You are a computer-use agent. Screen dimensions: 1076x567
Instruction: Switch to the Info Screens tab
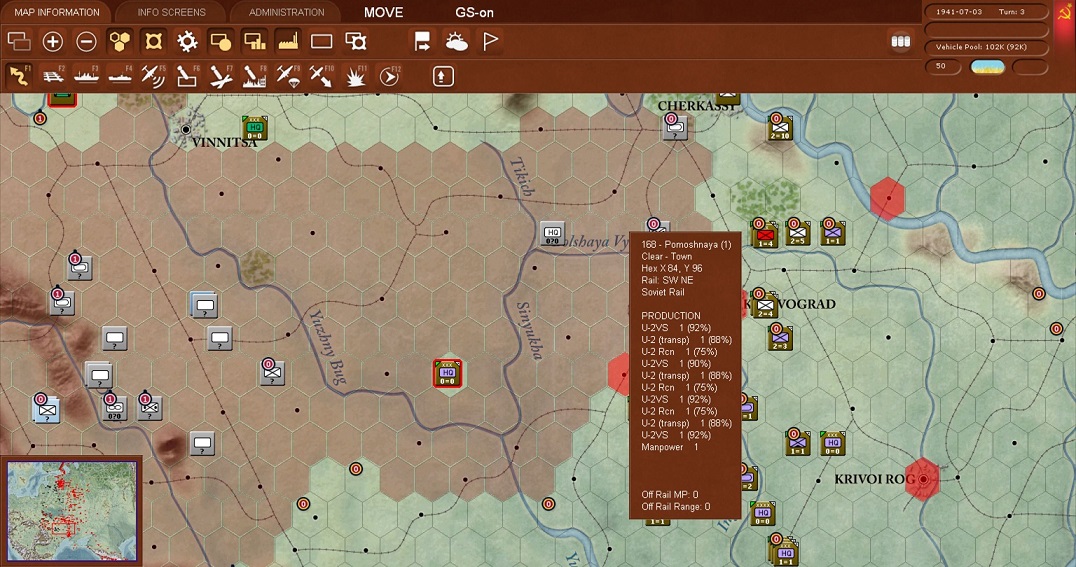[171, 12]
